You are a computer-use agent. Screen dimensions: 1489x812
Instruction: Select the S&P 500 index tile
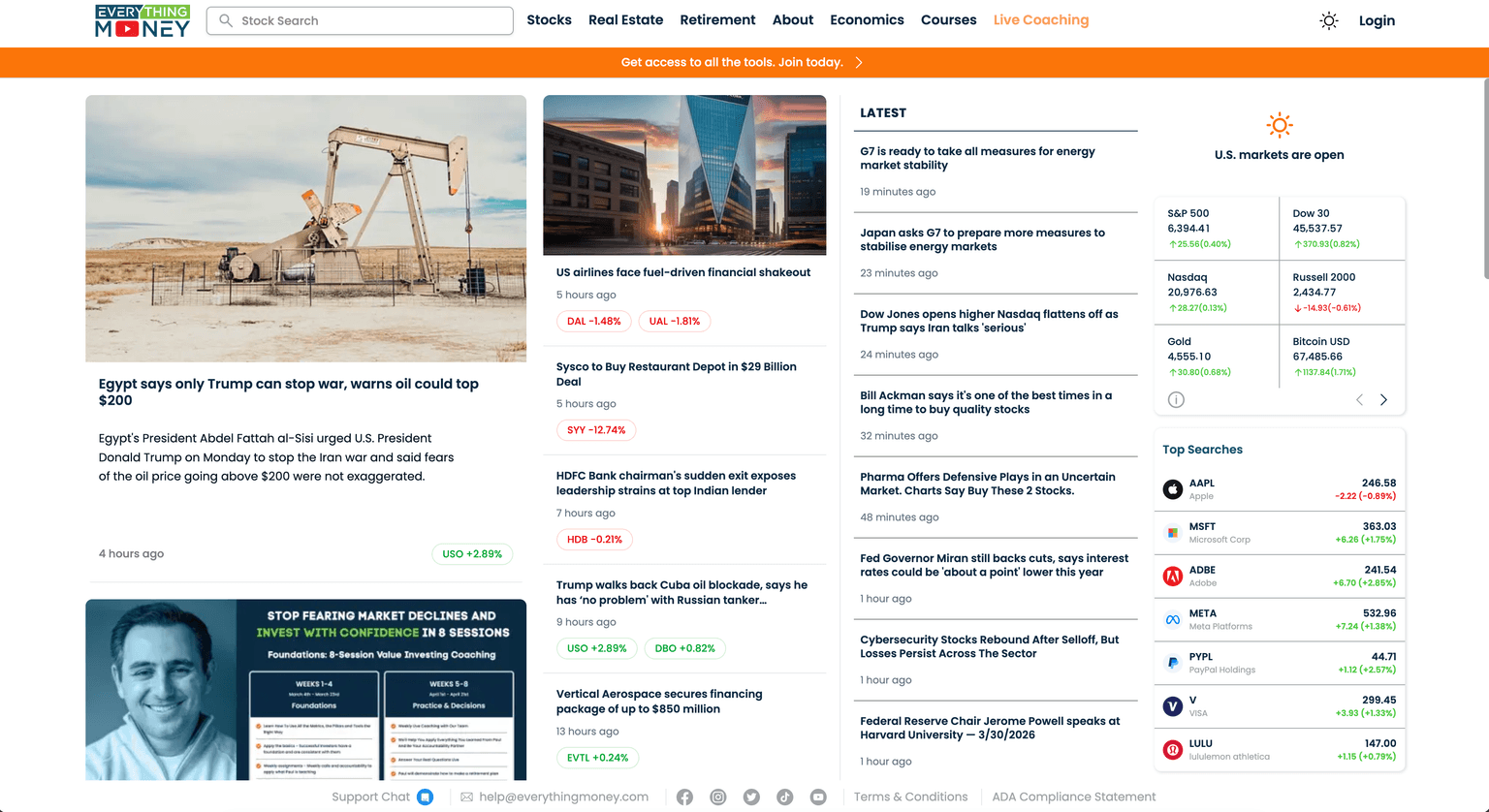1217,229
